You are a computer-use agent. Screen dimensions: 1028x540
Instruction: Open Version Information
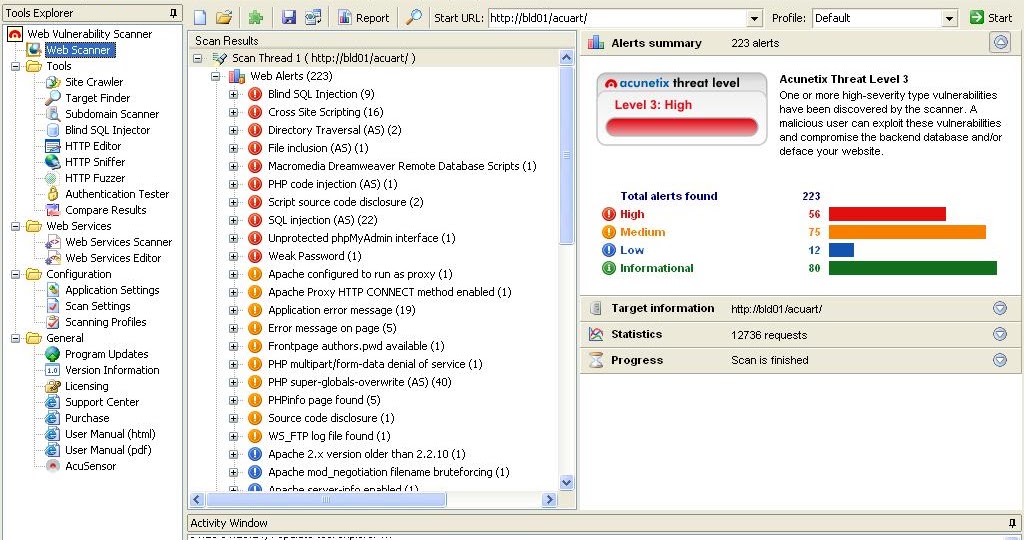(112, 370)
